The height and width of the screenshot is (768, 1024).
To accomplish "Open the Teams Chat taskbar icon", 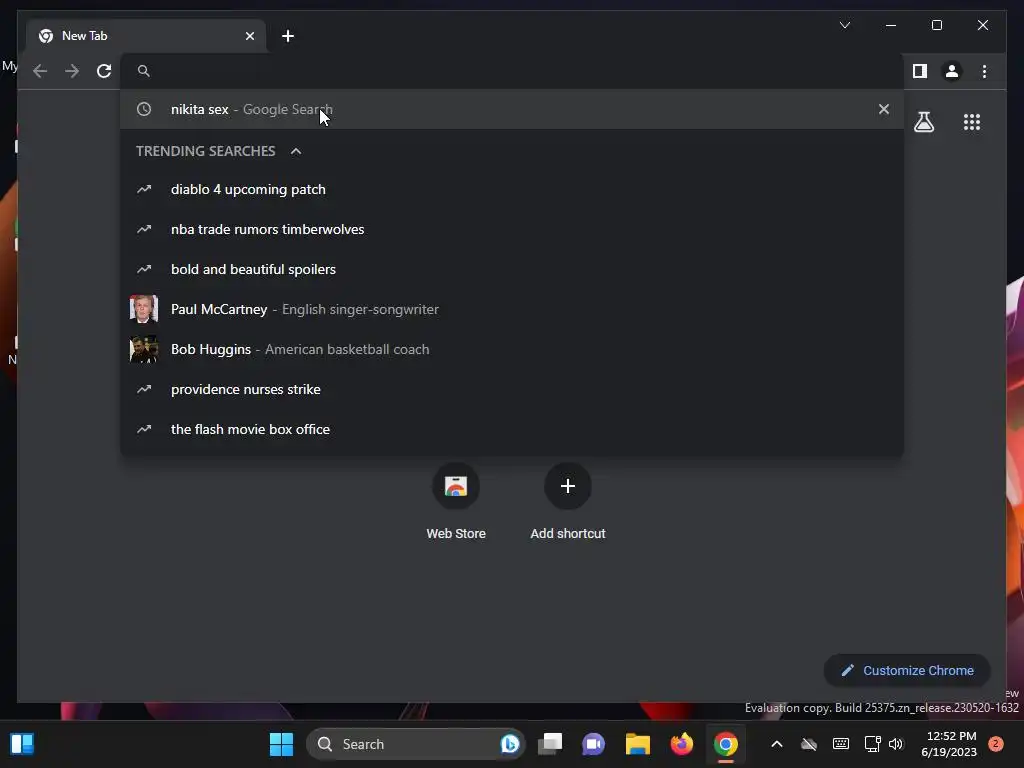I will [x=593, y=744].
